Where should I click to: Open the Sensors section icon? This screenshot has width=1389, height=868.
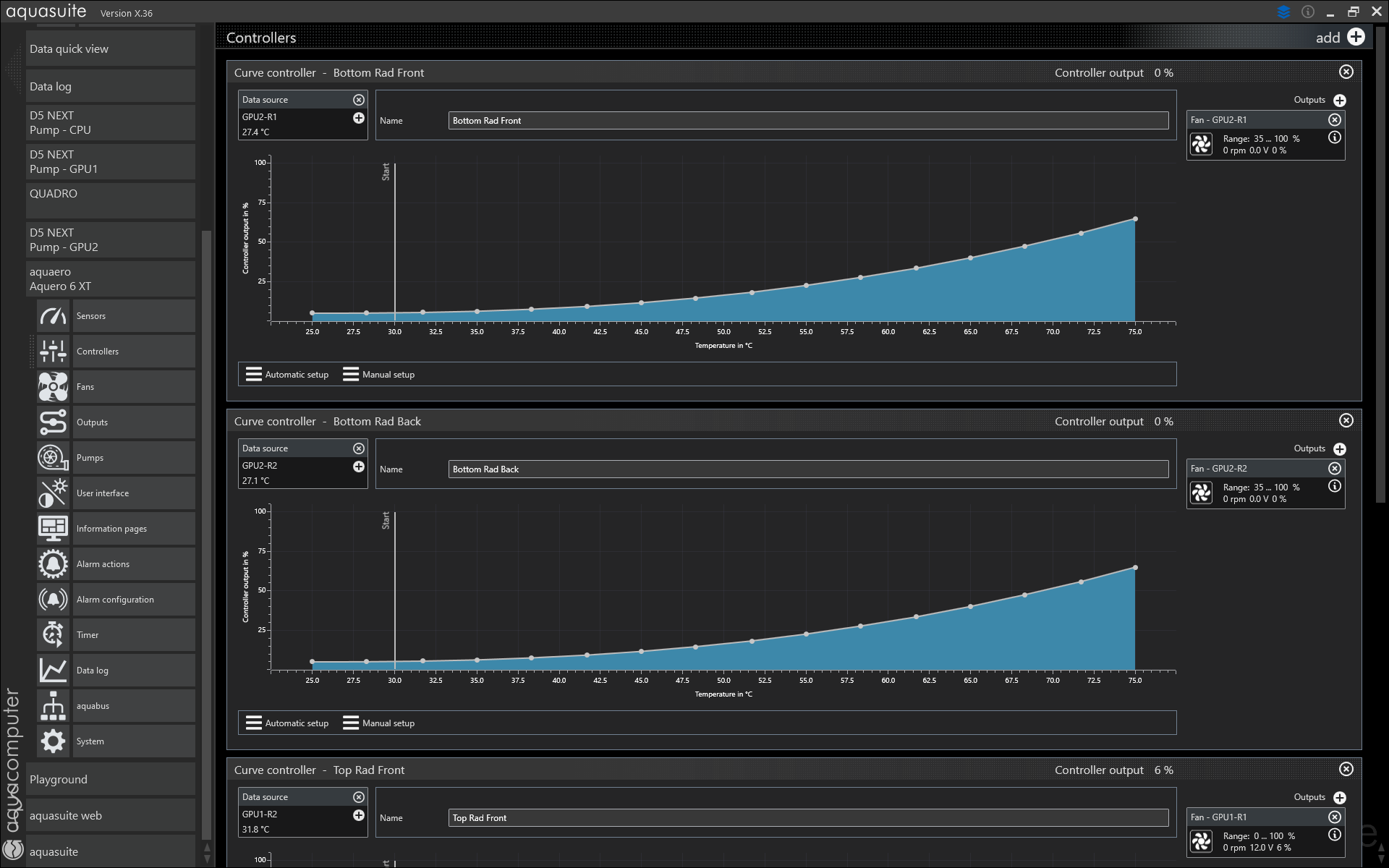click(x=53, y=316)
